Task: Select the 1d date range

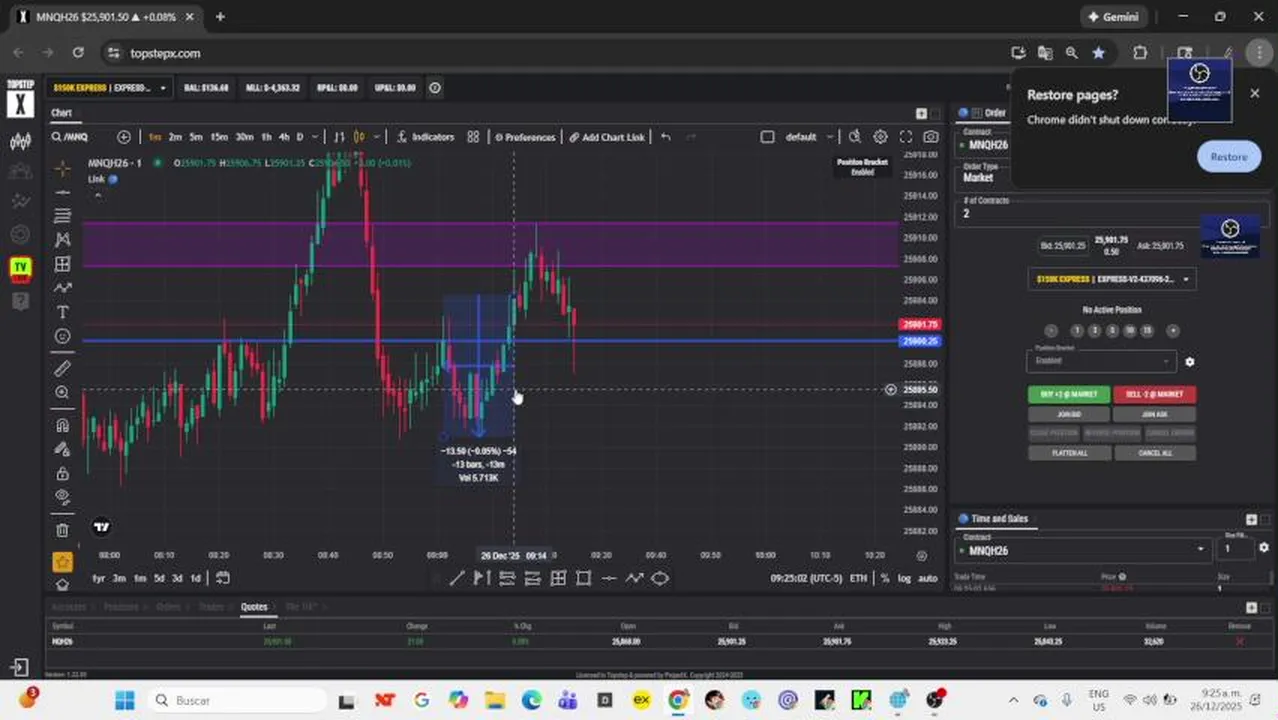Action: coord(195,578)
